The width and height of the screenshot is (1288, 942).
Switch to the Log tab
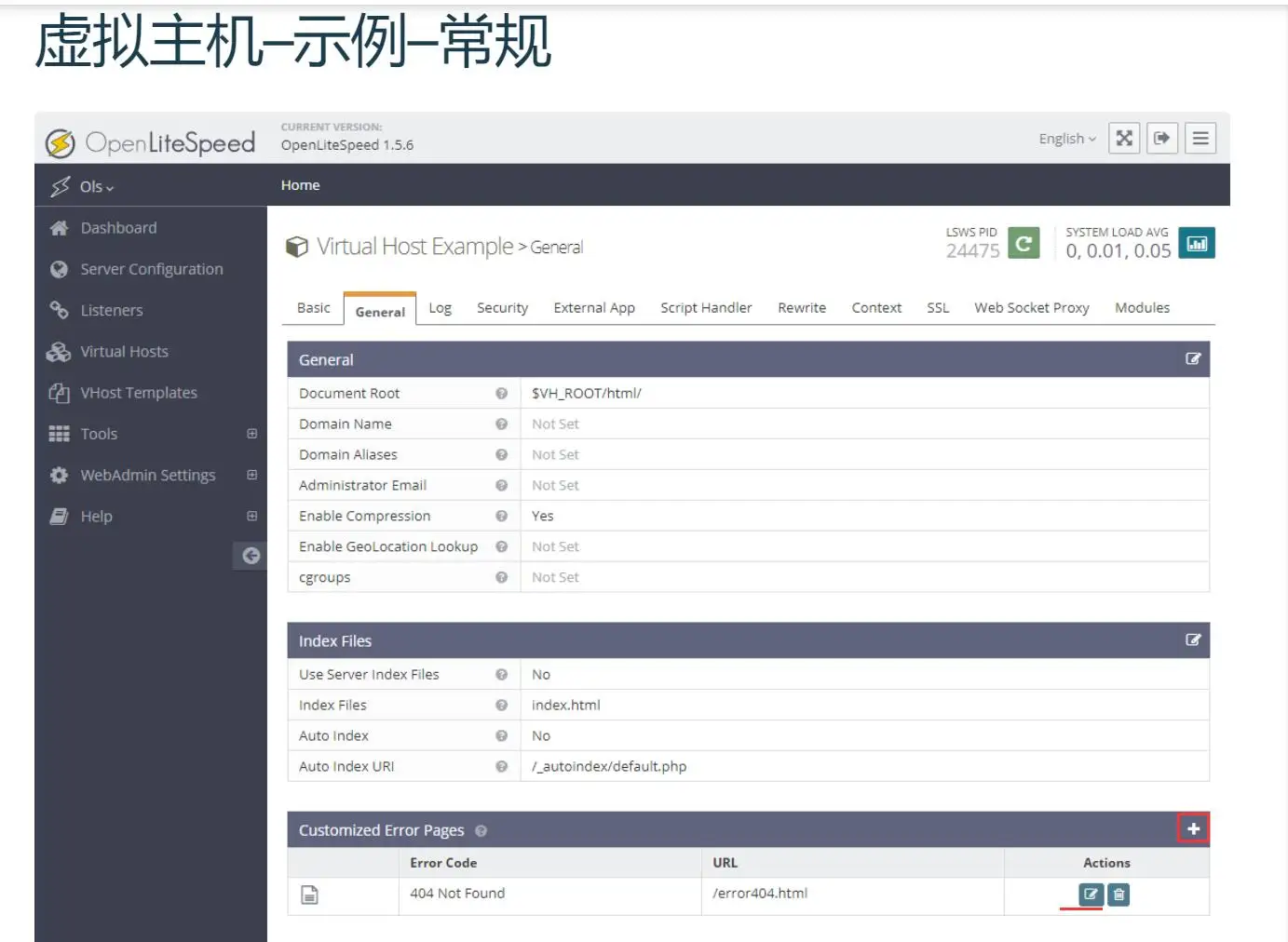(x=440, y=308)
